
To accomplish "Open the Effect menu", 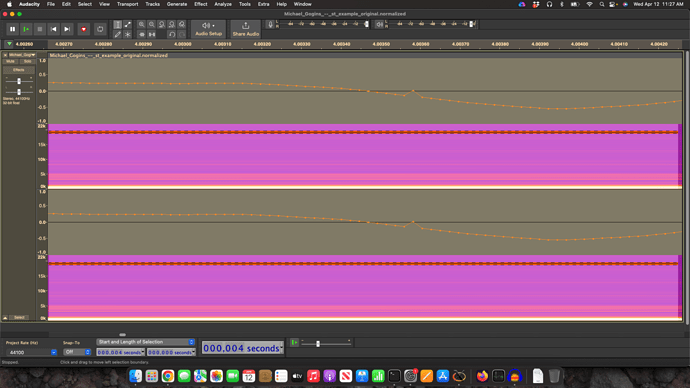I will tap(201, 4).
